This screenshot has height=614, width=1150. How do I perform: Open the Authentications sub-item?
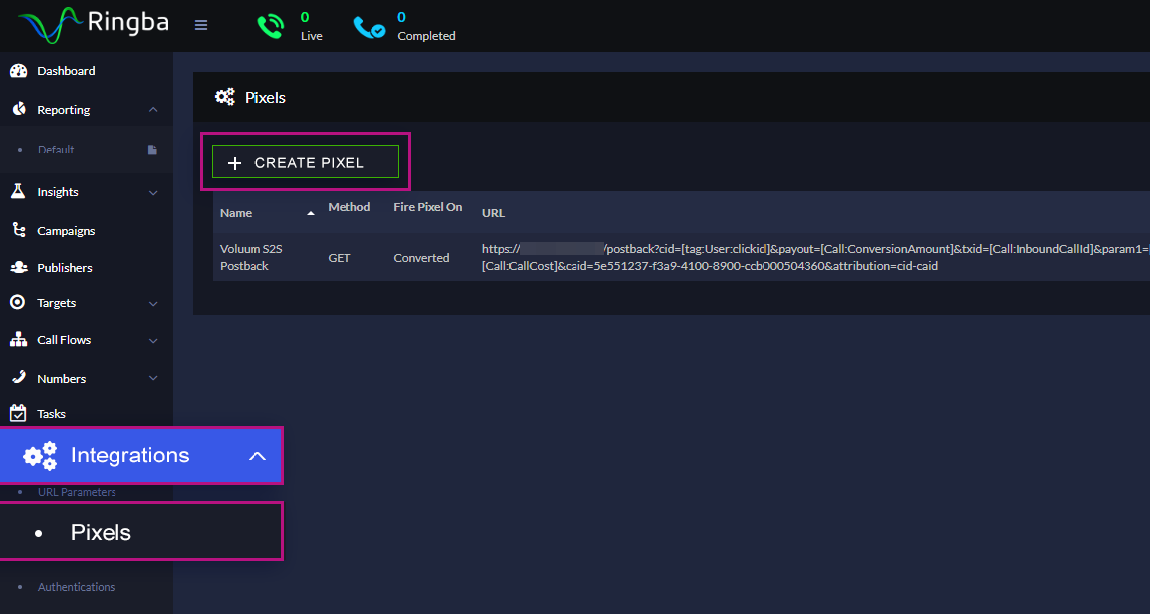pyautogui.click(x=76, y=587)
